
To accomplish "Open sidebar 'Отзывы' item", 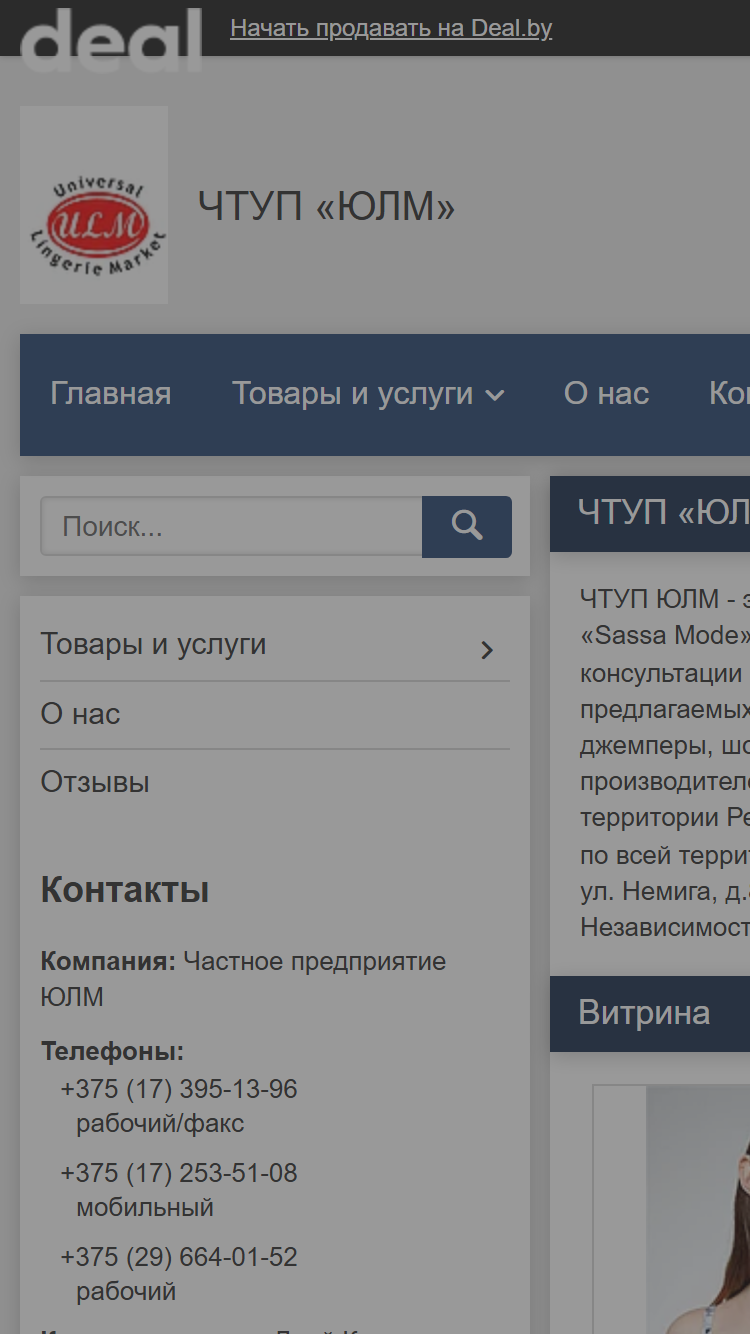I will (x=95, y=782).
